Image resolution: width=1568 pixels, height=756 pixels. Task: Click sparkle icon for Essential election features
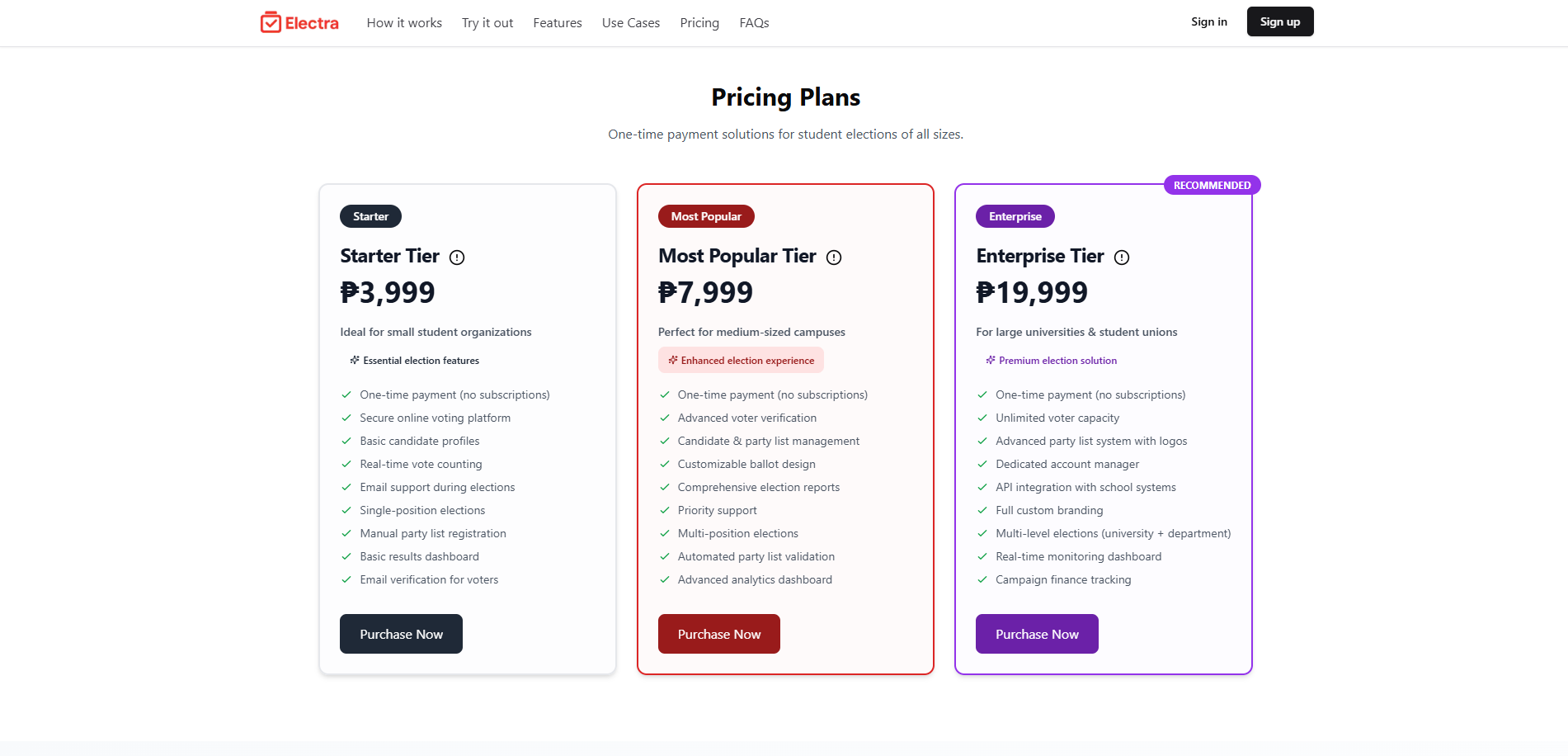[355, 361]
